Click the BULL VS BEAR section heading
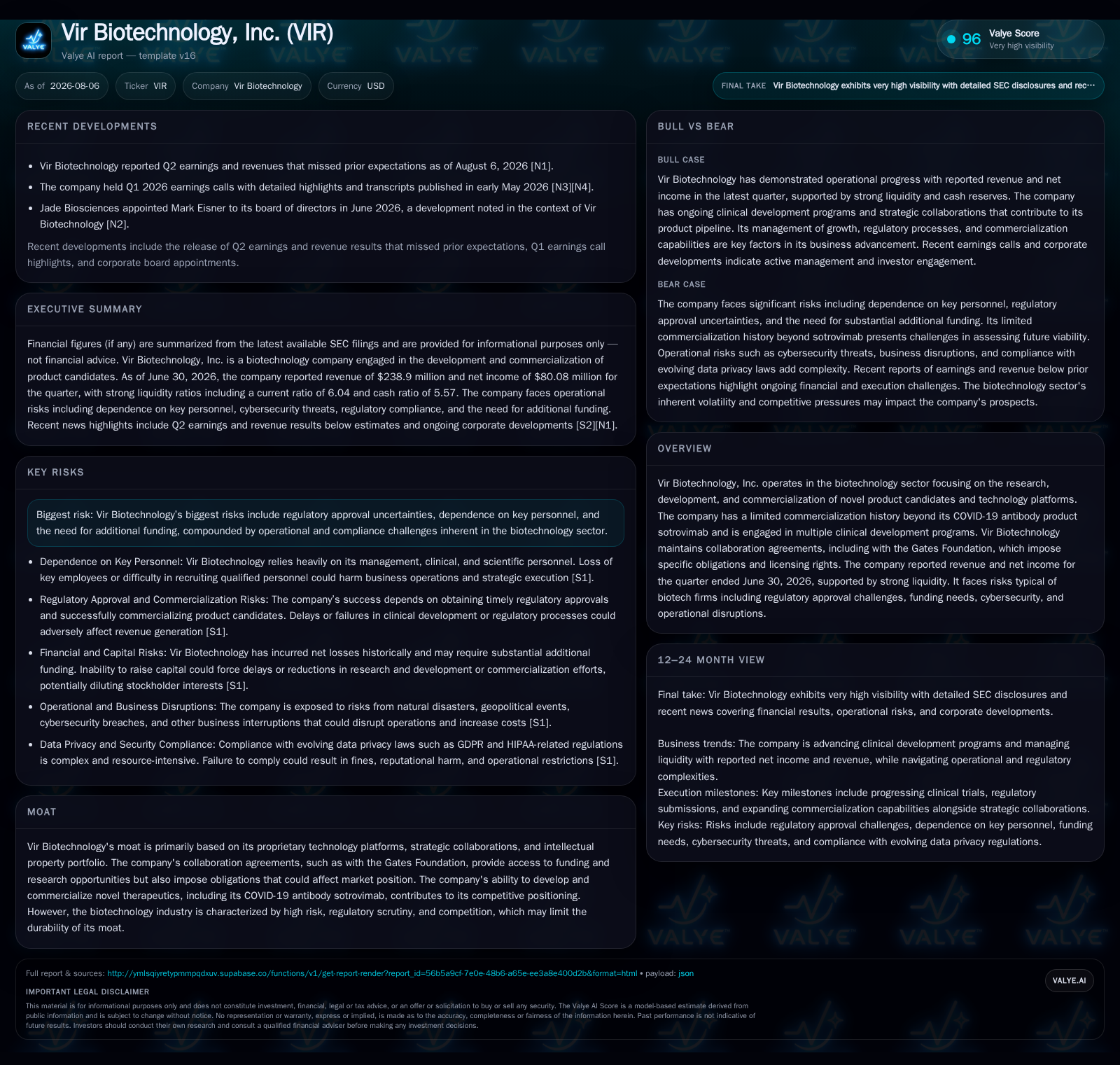Image resolution: width=1120 pixels, height=1065 pixels. coord(696,127)
